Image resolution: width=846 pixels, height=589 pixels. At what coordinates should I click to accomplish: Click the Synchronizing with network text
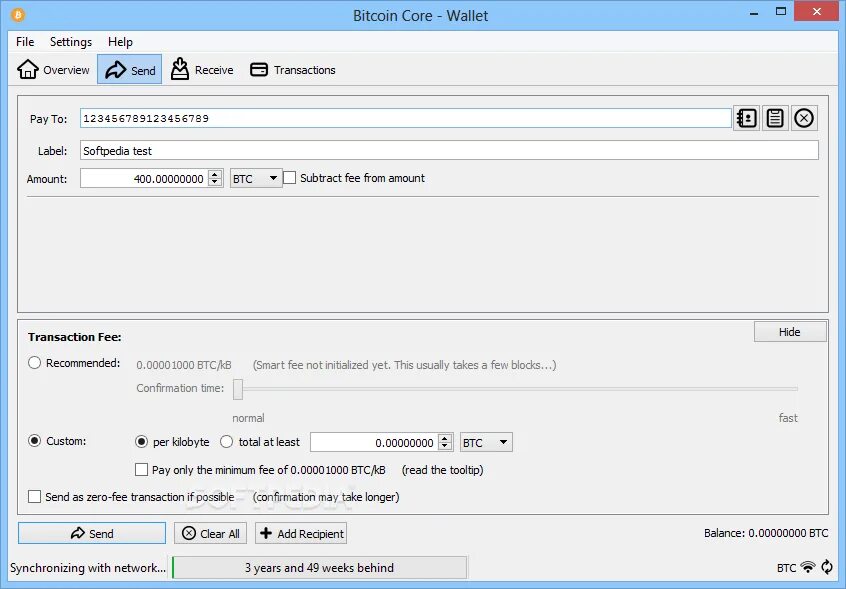(88, 567)
